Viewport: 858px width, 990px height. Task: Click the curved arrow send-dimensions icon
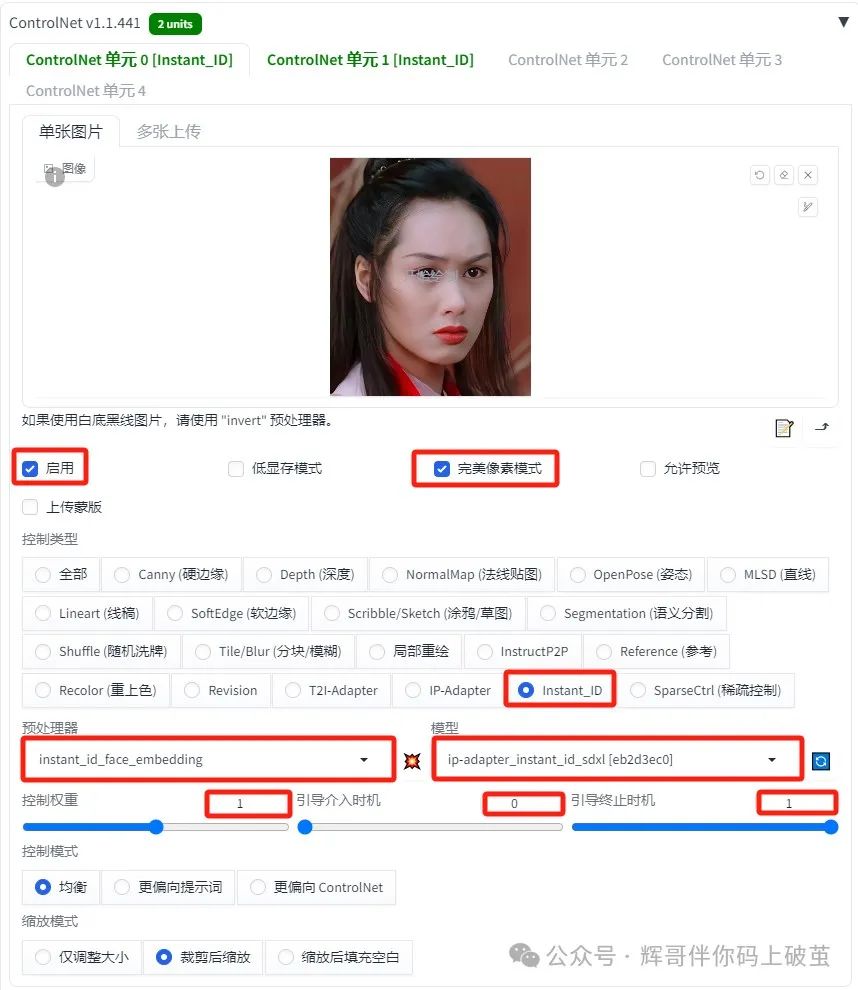(x=821, y=427)
